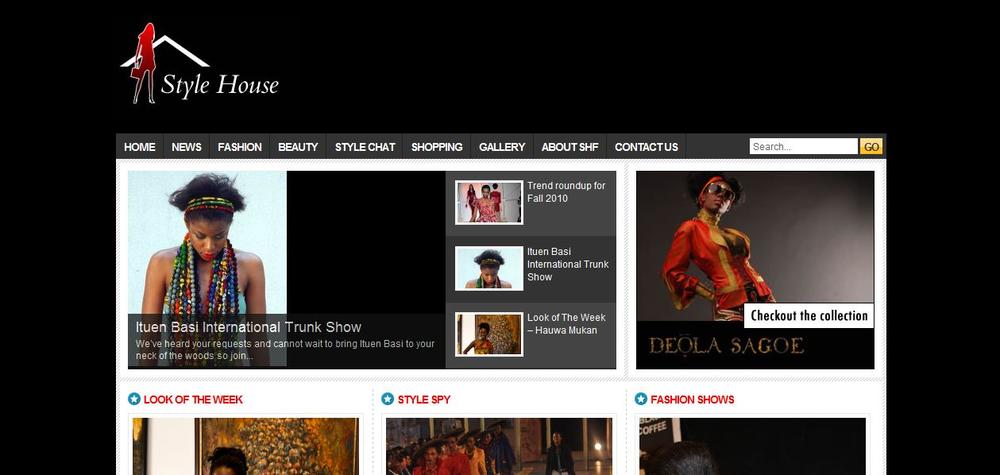Click the Ituen Basi International Trunk Show headline
Viewport: 1000px width, 475px height.
[x=248, y=327]
